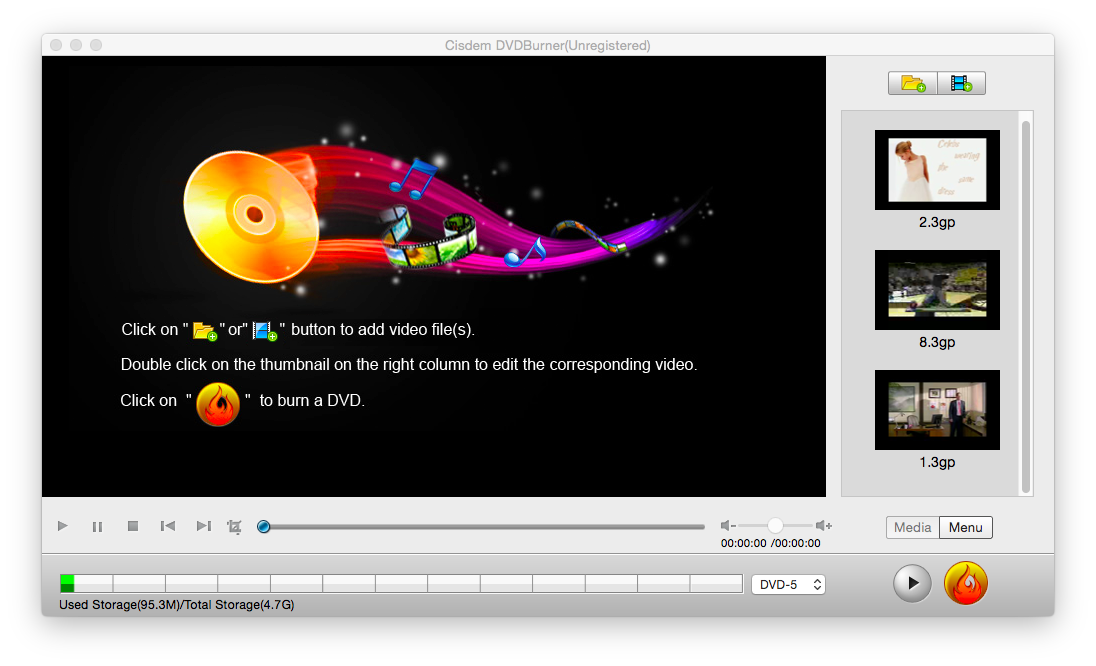Skip to the next video
The height and width of the screenshot is (666, 1096).
pyautogui.click(x=203, y=526)
